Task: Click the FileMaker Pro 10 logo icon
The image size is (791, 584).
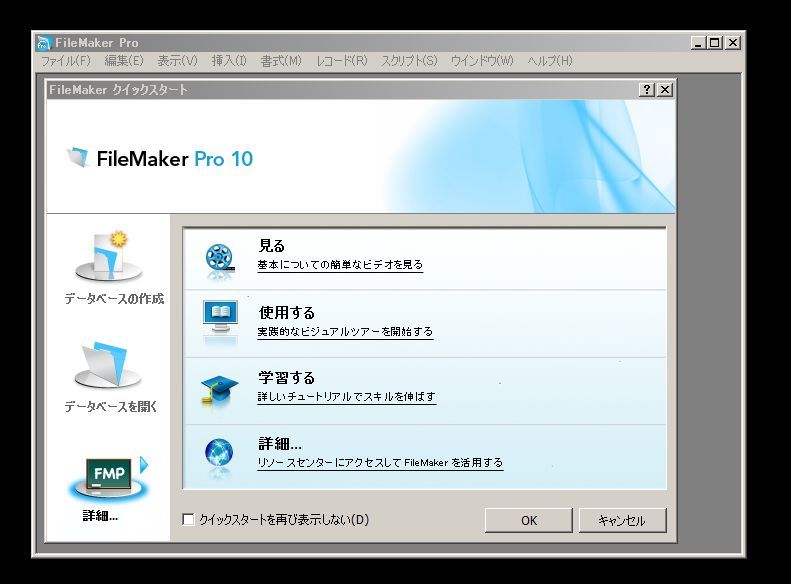Action: tap(78, 157)
